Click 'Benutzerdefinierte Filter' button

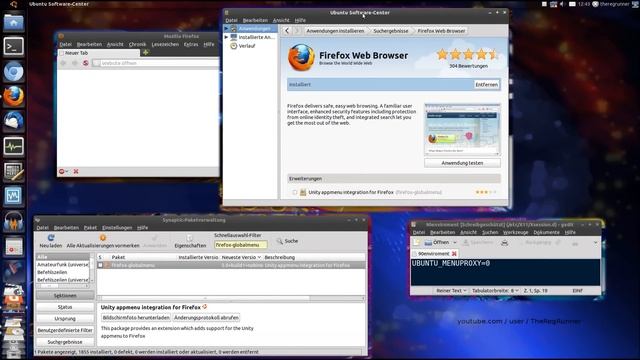(x=65, y=330)
